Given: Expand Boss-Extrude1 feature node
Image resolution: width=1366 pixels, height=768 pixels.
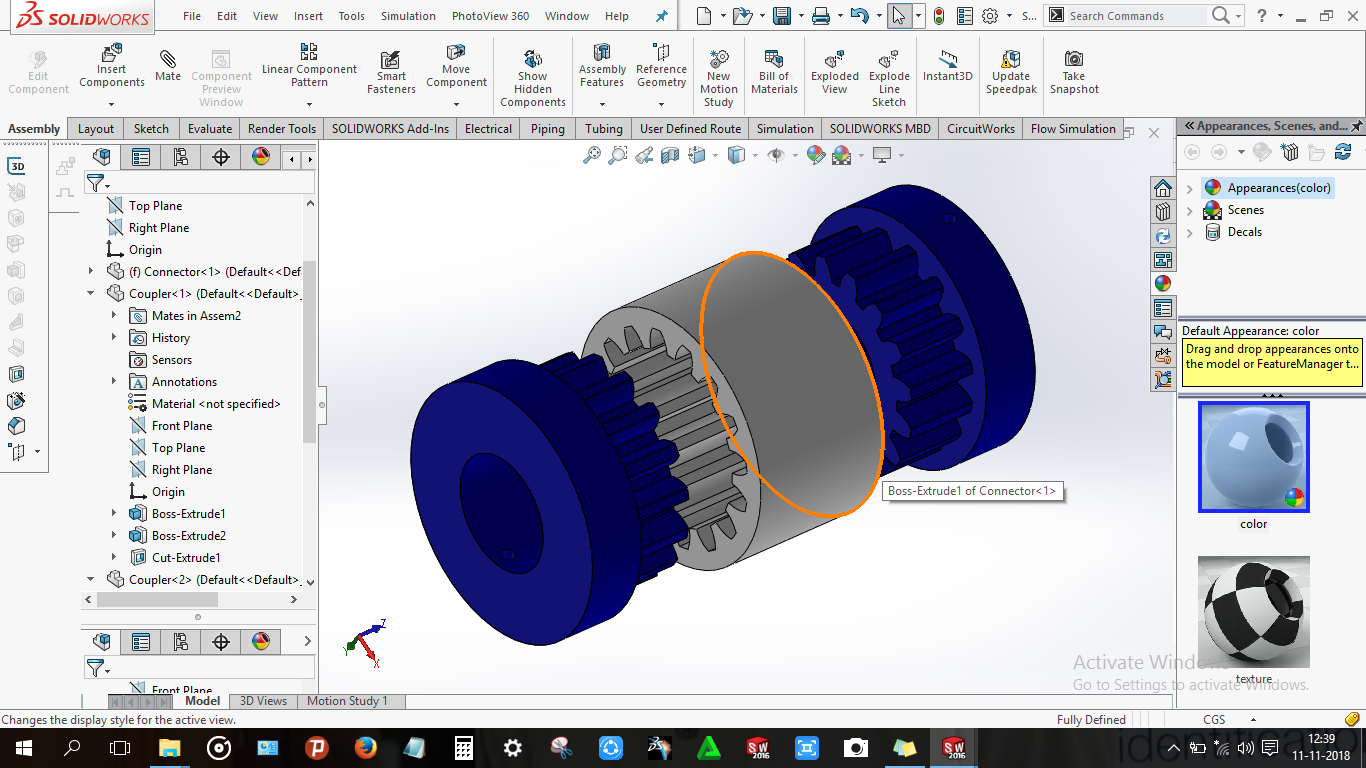Looking at the screenshot, I should point(114,513).
